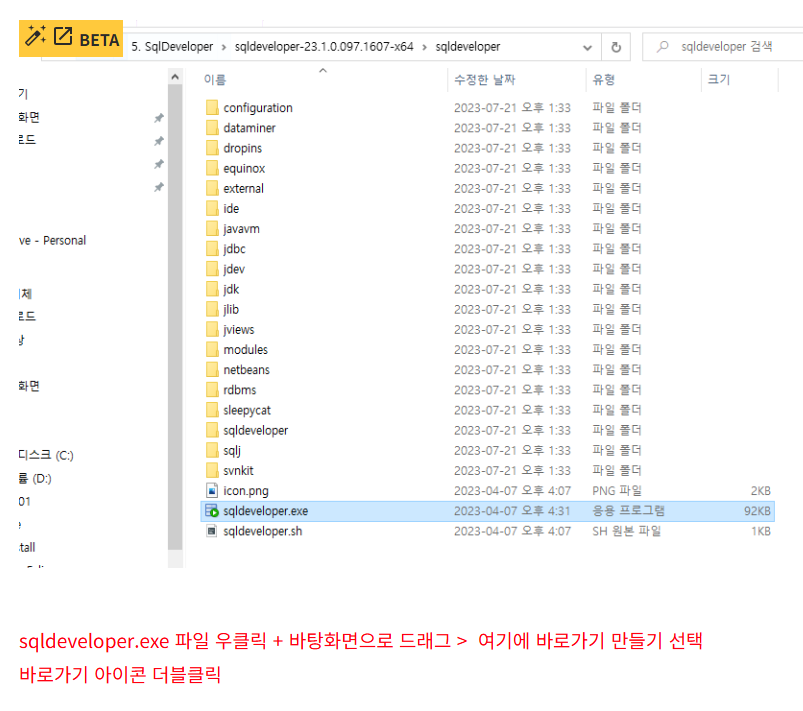Select the modules folder icon
803x711 pixels.
click(212, 349)
